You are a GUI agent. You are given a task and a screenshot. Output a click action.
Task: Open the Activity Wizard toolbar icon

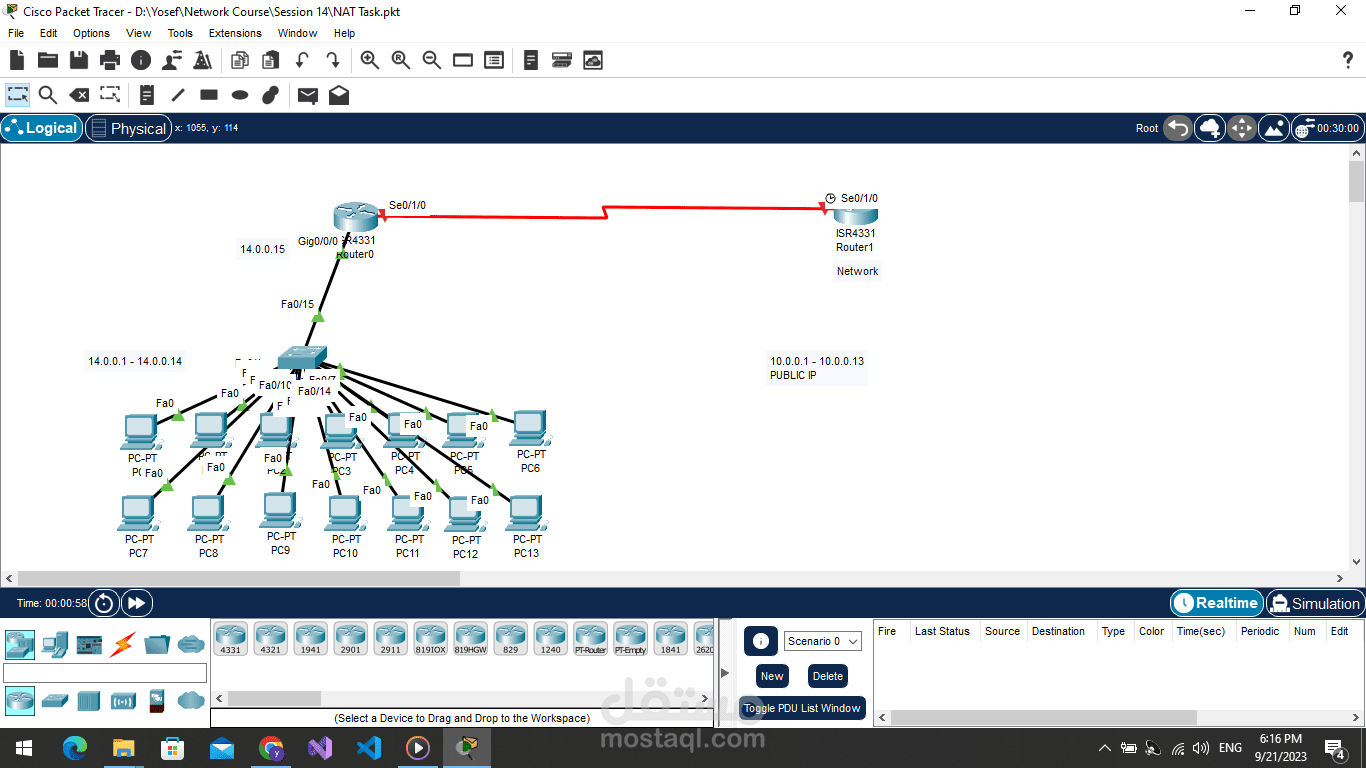point(203,61)
